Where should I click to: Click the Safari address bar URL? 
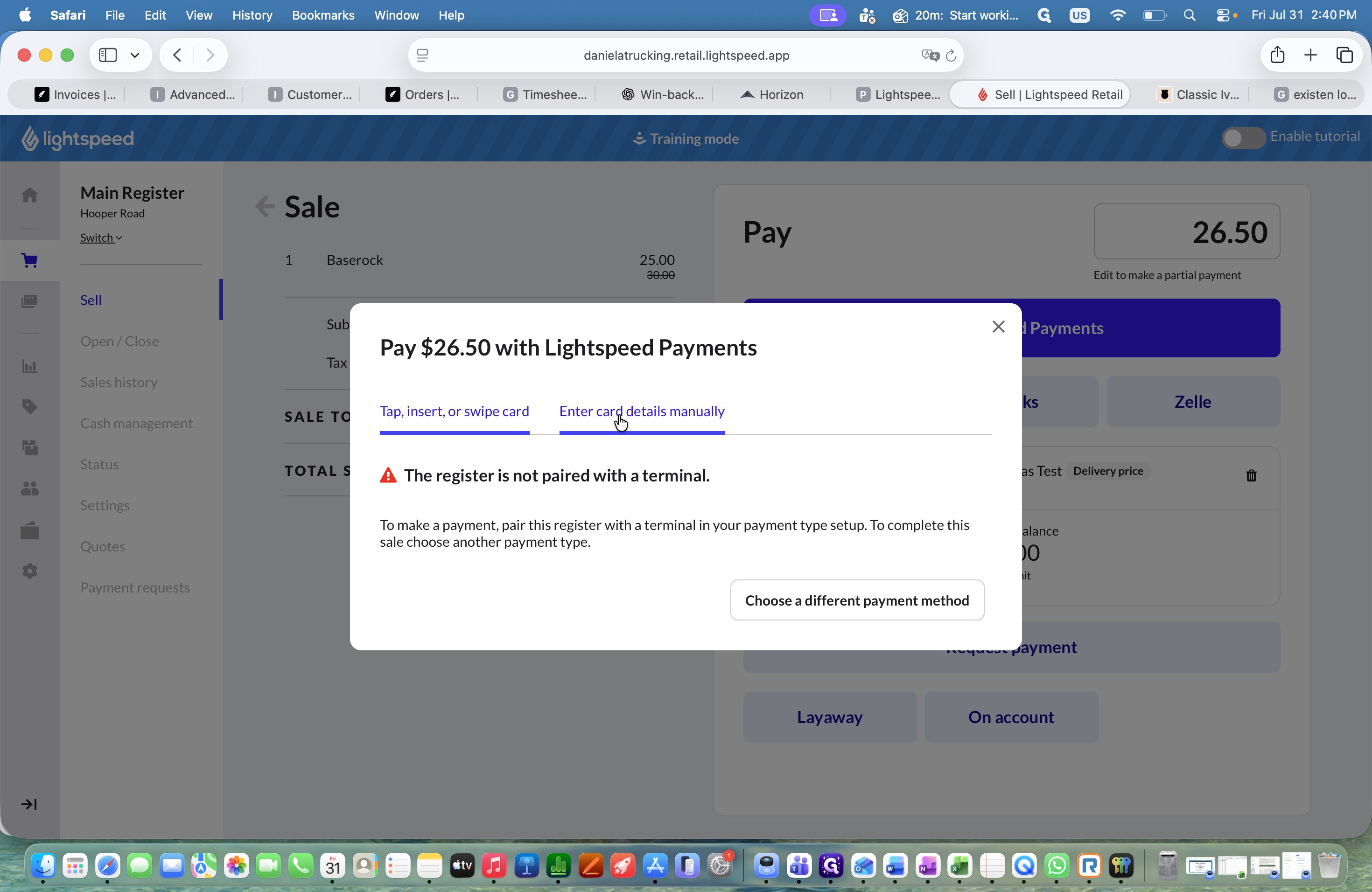point(686,56)
